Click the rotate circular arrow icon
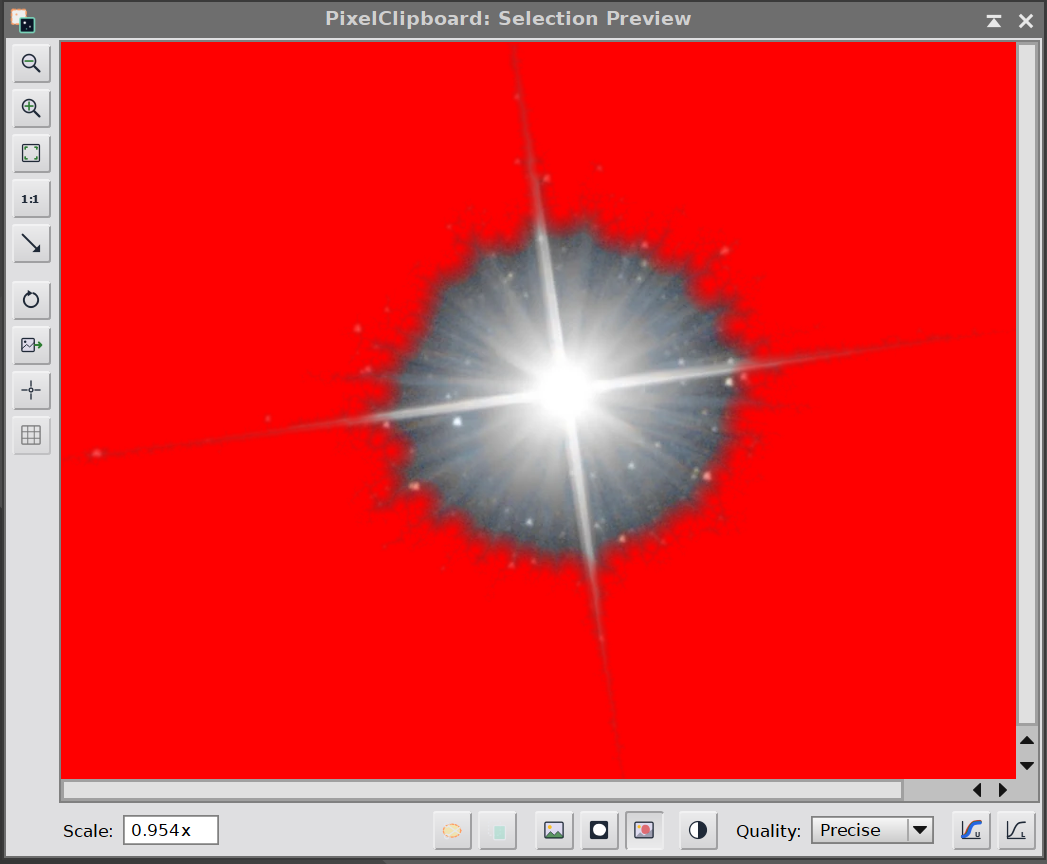 coord(31,300)
